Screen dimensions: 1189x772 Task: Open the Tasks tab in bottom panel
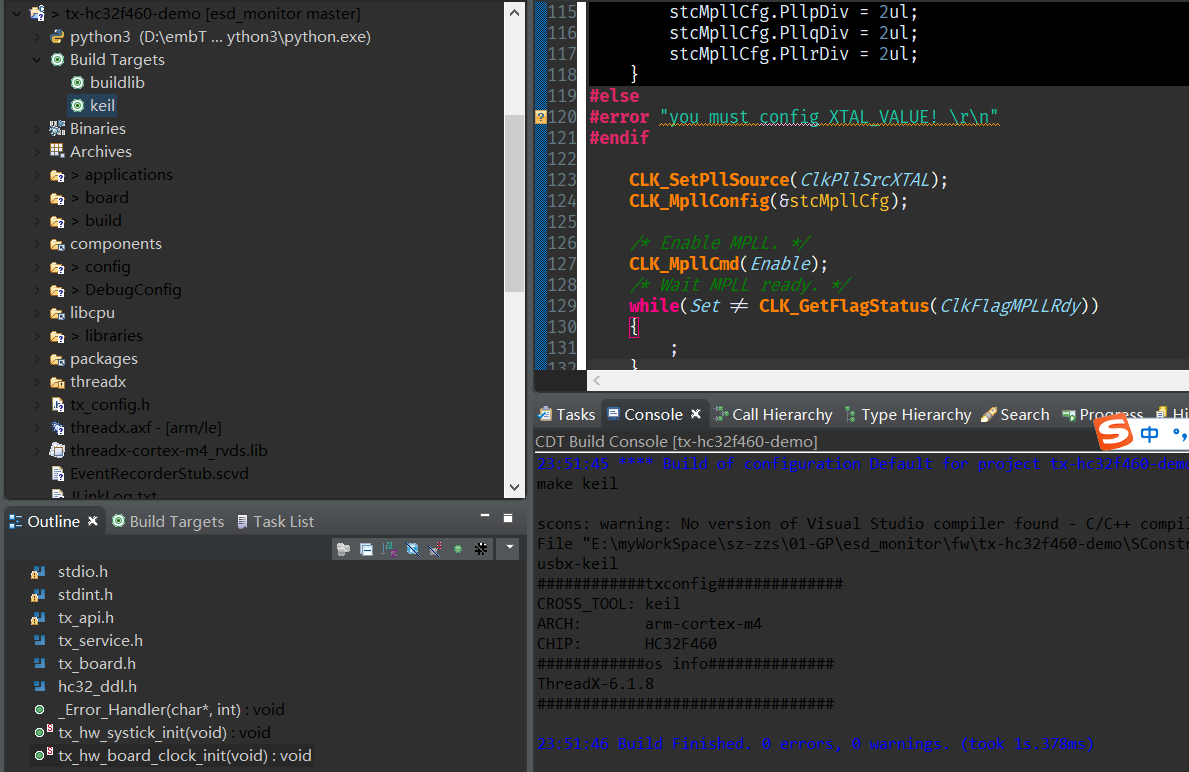(x=566, y=415)
